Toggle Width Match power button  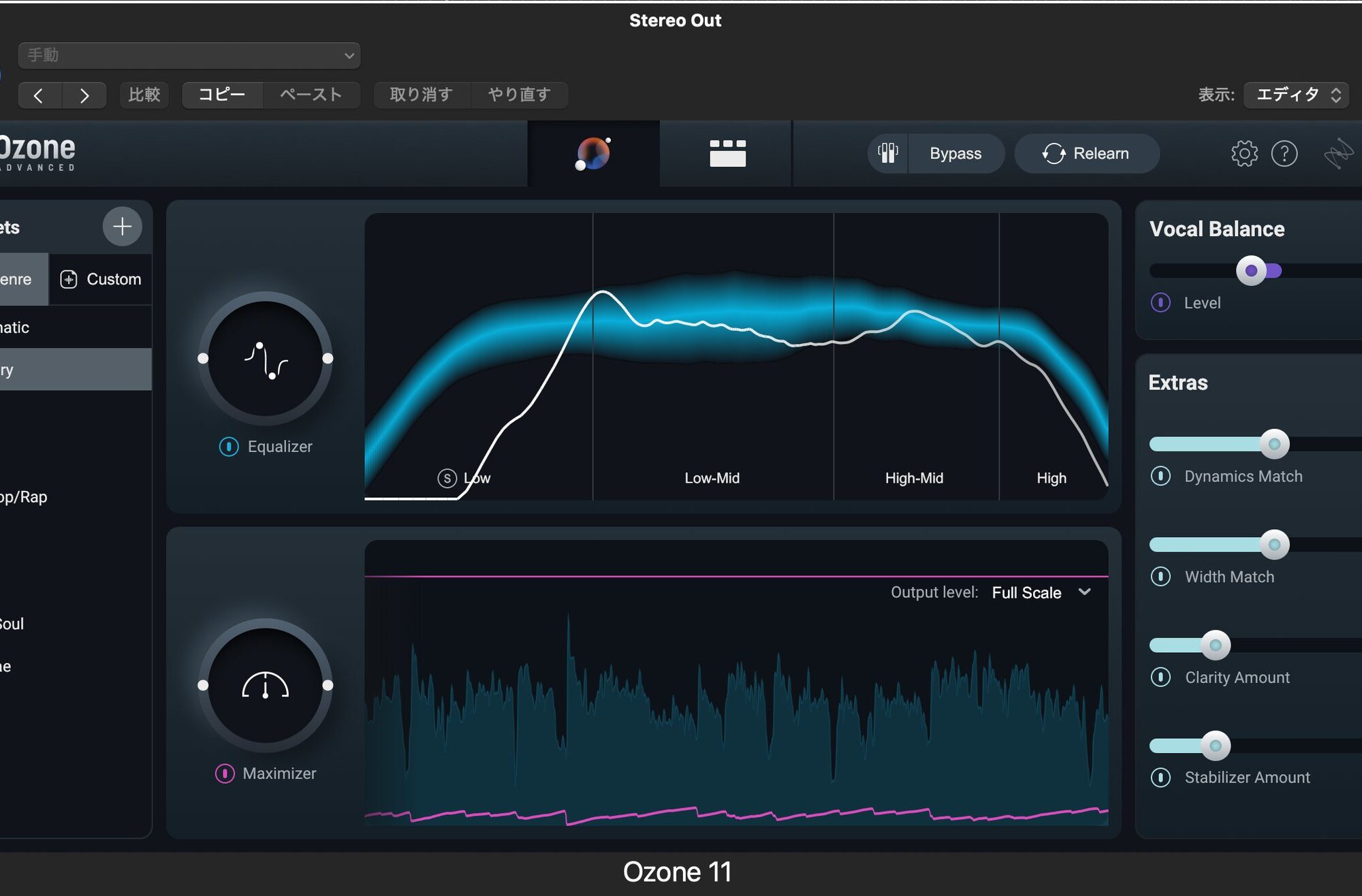click(1160, 577)
